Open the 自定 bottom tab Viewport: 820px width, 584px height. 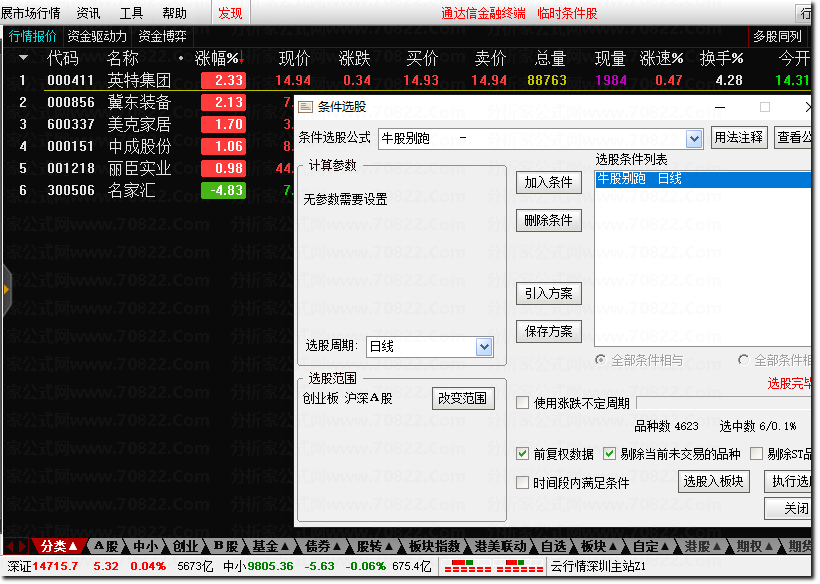[650, 546]
